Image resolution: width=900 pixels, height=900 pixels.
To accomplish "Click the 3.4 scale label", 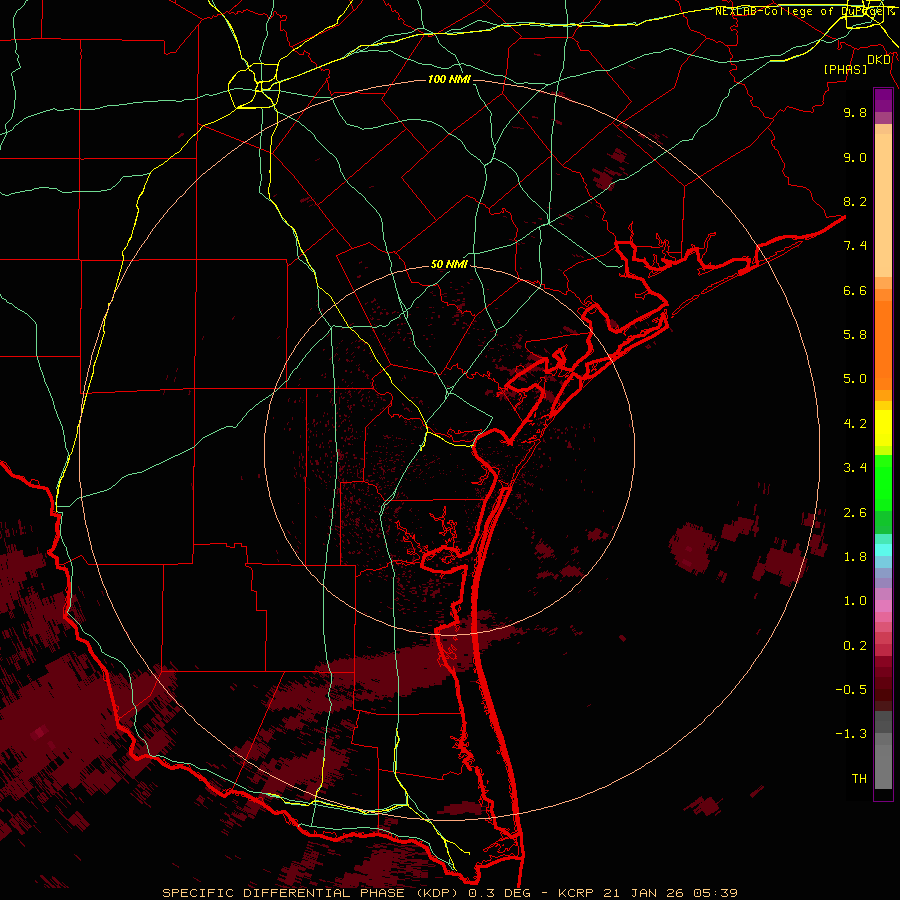I will (x=855, y=468).
